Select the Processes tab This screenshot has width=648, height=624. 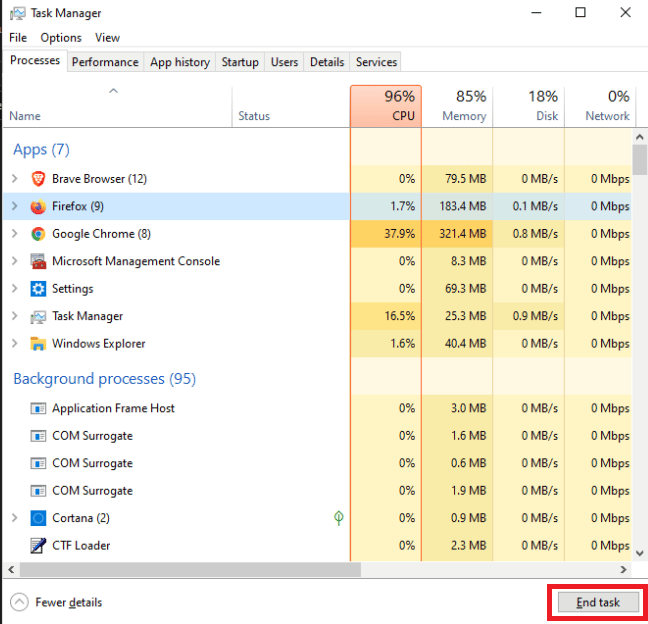(x=35, y=61)
